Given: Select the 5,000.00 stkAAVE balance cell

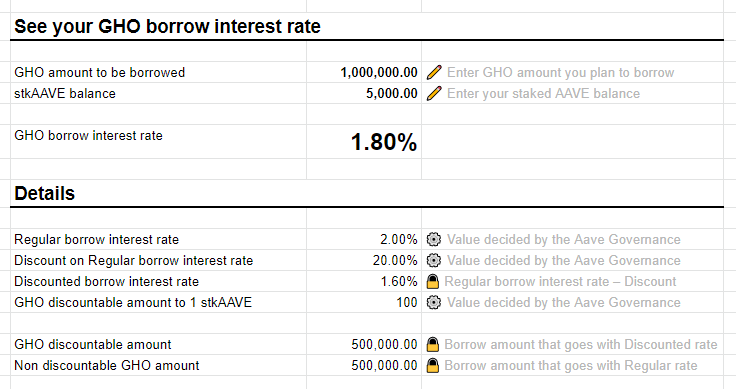Looking at the screenshot, I should (x=364, y=93).
